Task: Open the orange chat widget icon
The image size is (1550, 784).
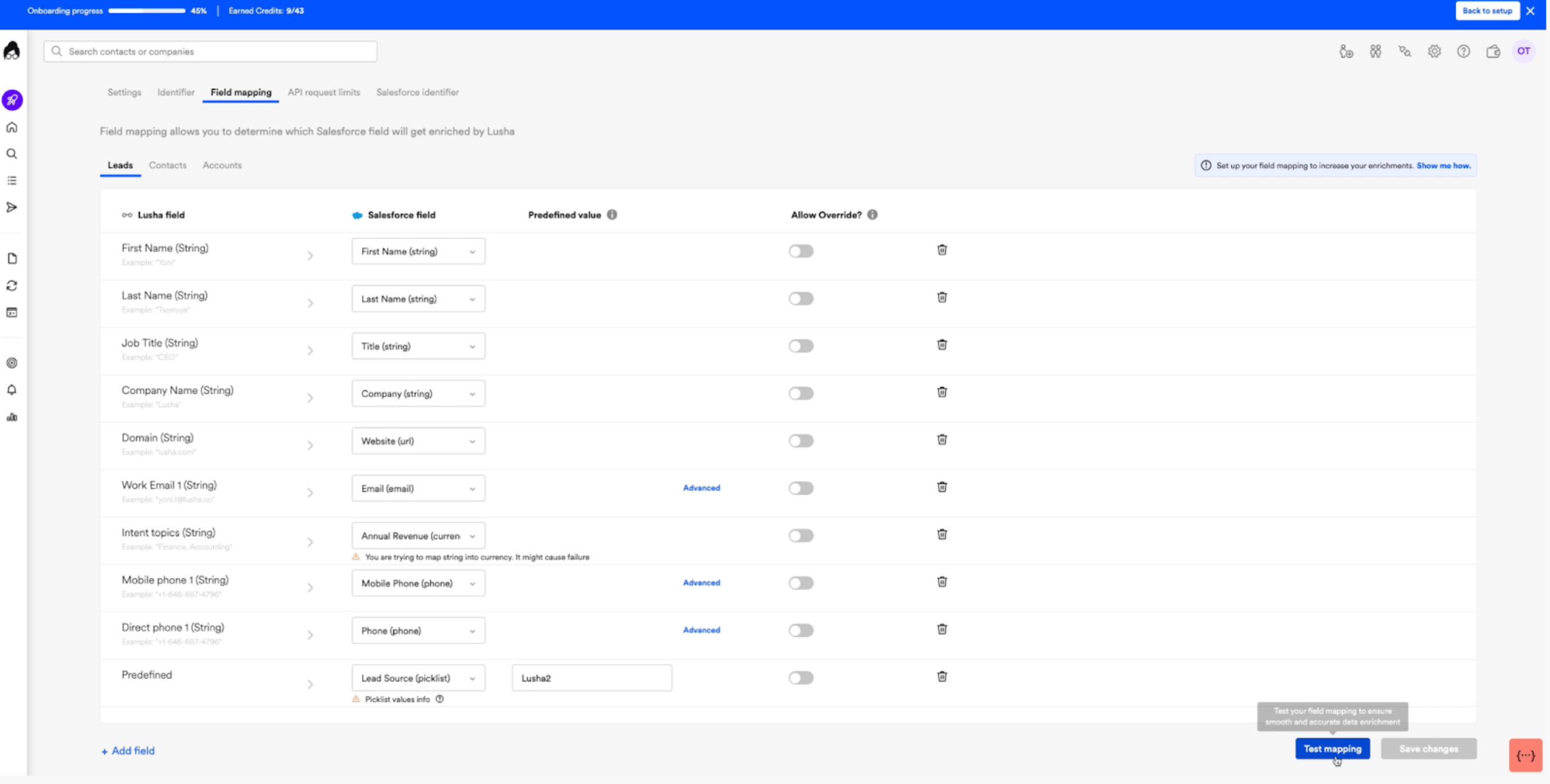Action: point(1524,755)
